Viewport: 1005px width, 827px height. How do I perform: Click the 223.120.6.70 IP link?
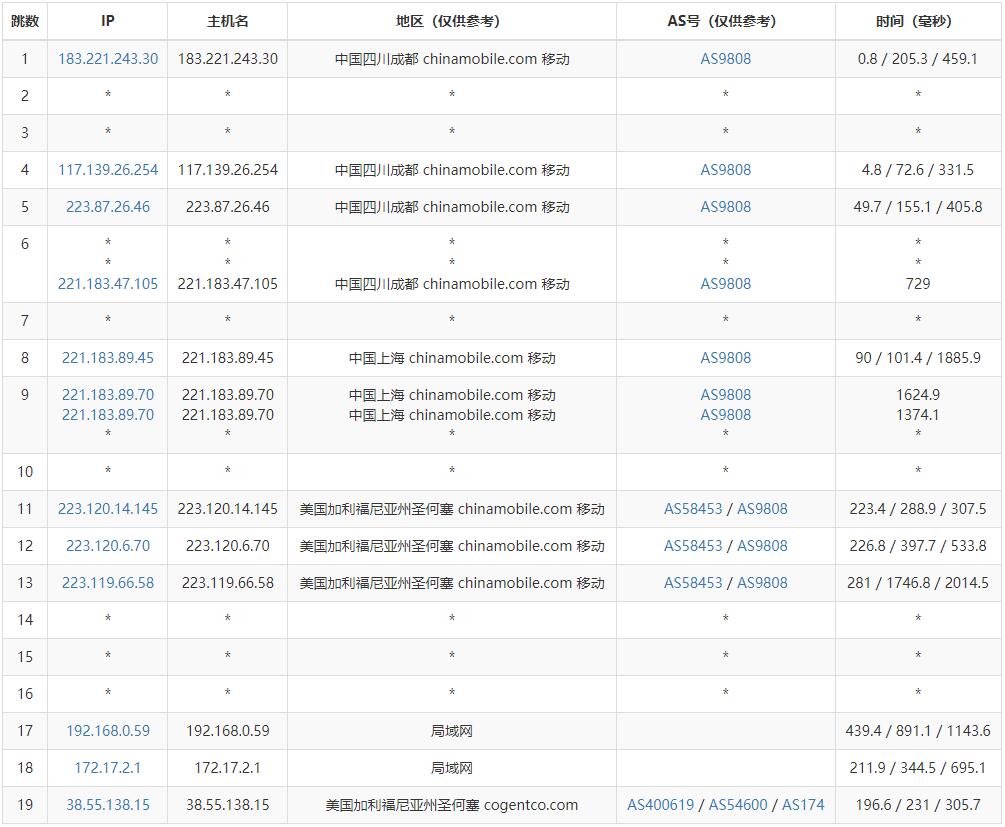click(x=108, y=546)
